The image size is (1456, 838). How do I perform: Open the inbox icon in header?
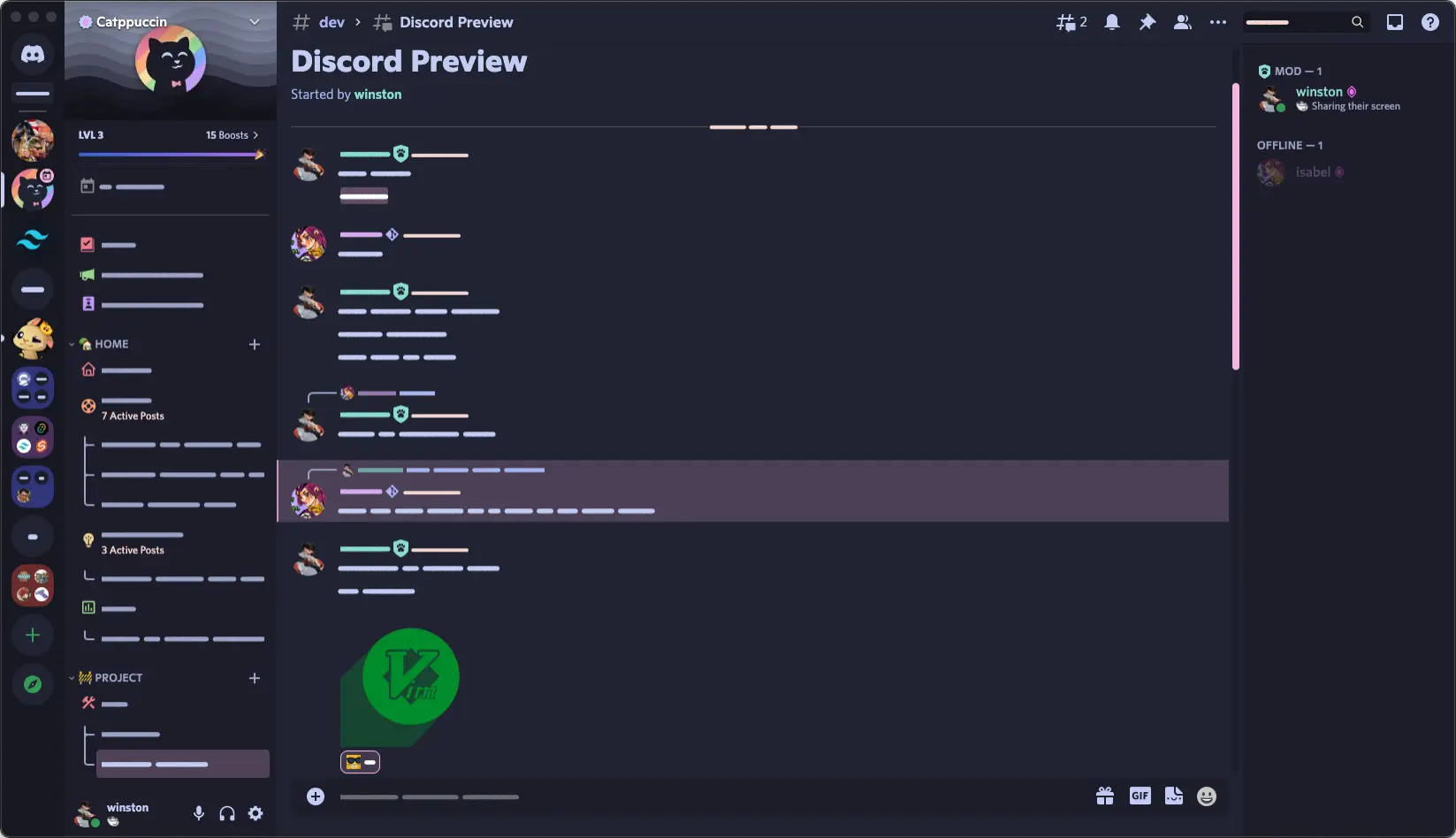click(x=1395, y=22)
